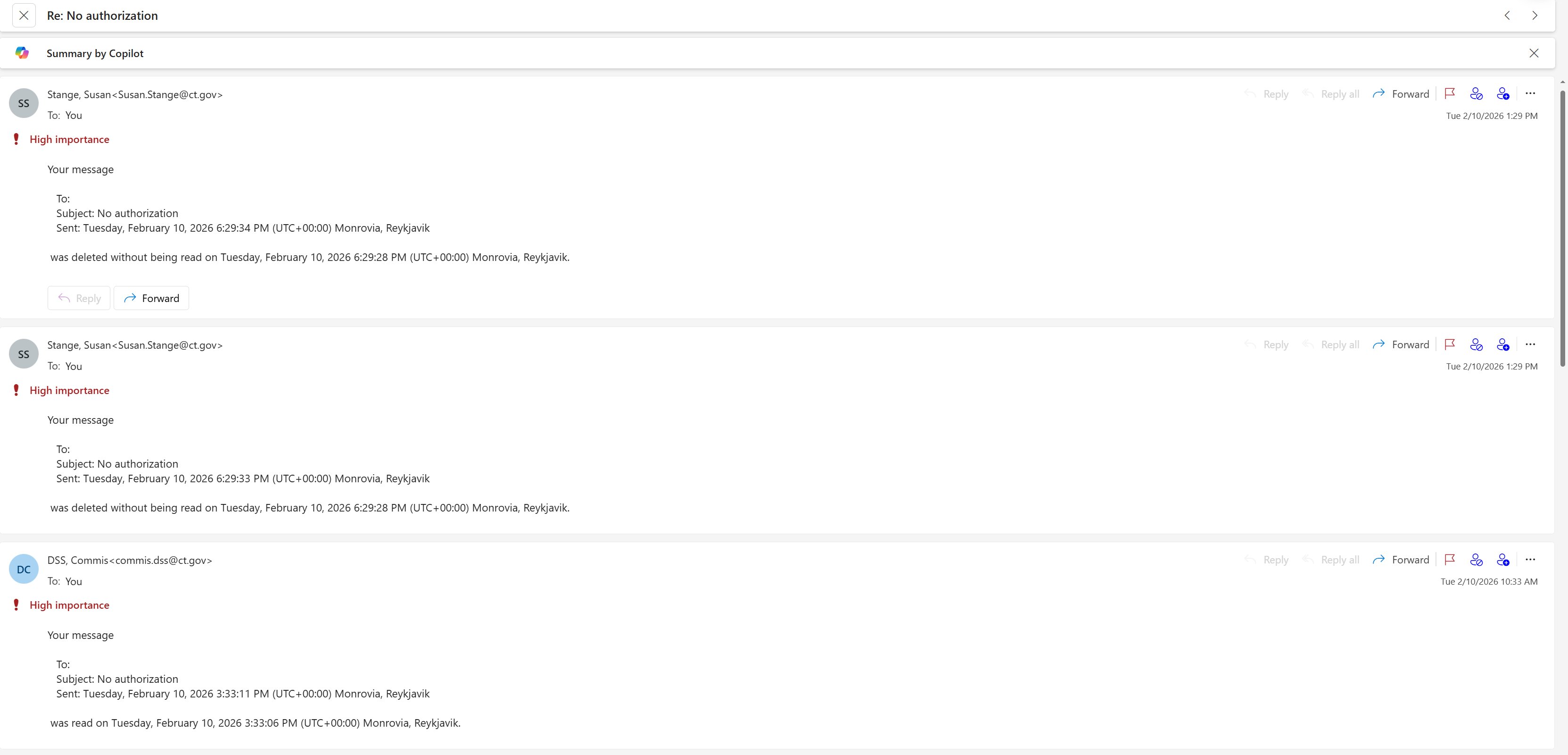
Task: Forward the first message from the header toolbar
Action: 1401,94
